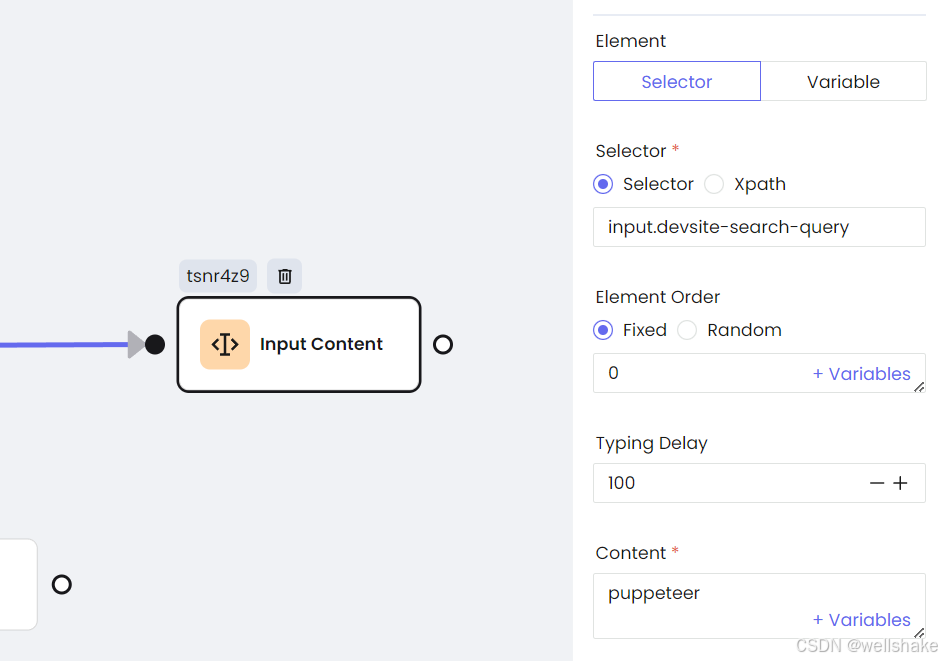The width and height of the screenshot is (942, 661).
Task: Select the Xpath radio option
Action: 714,184
